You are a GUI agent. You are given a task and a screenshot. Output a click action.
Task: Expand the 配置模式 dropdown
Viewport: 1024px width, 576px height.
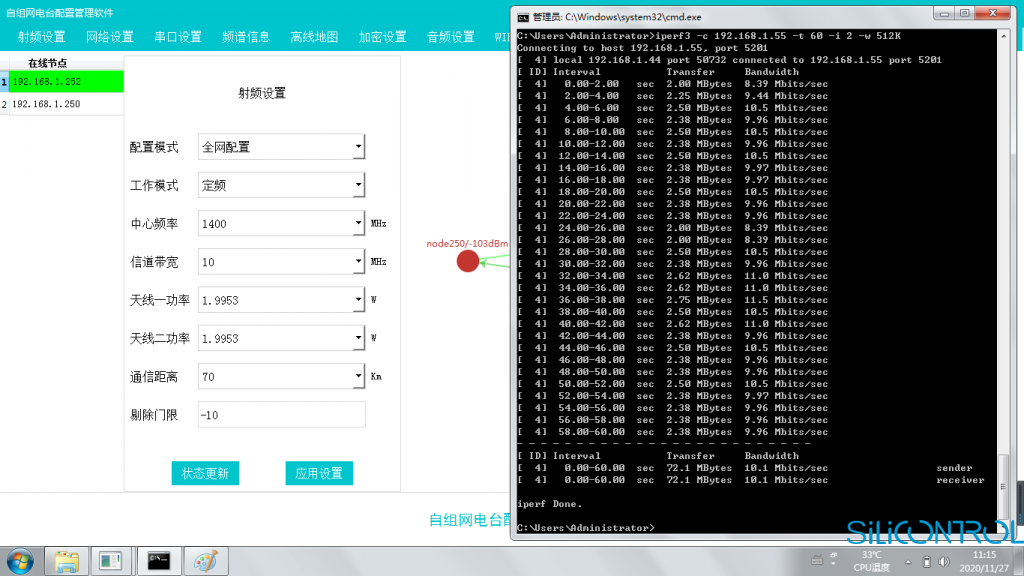point(358,147)
